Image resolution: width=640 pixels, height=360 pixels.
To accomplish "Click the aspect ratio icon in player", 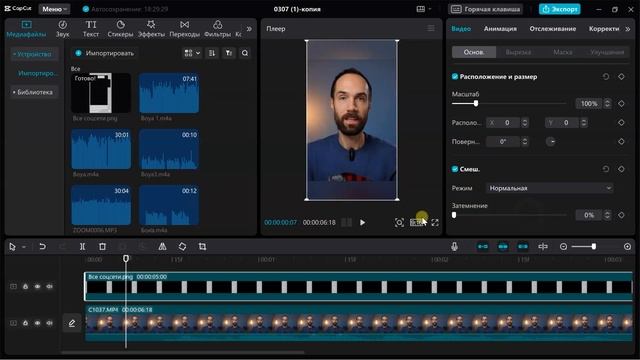I will pos(417,222).
